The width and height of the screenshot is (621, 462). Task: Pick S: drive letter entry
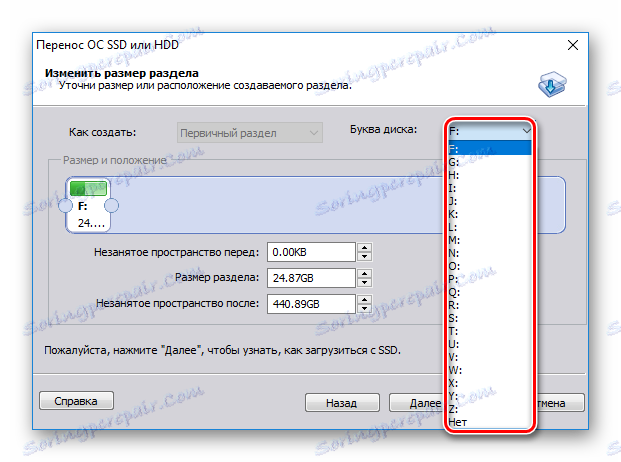490,318
